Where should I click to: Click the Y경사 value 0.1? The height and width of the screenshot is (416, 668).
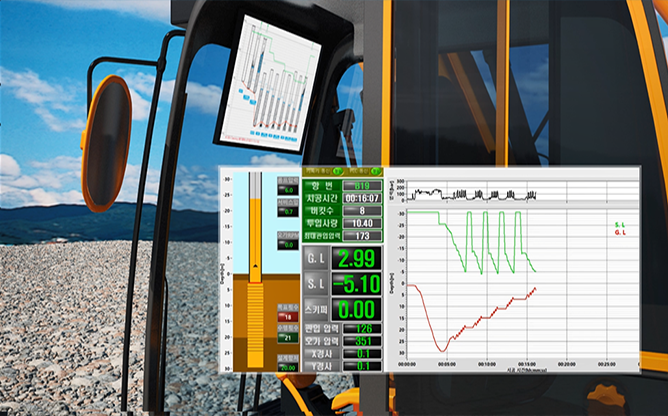(363, 366)
